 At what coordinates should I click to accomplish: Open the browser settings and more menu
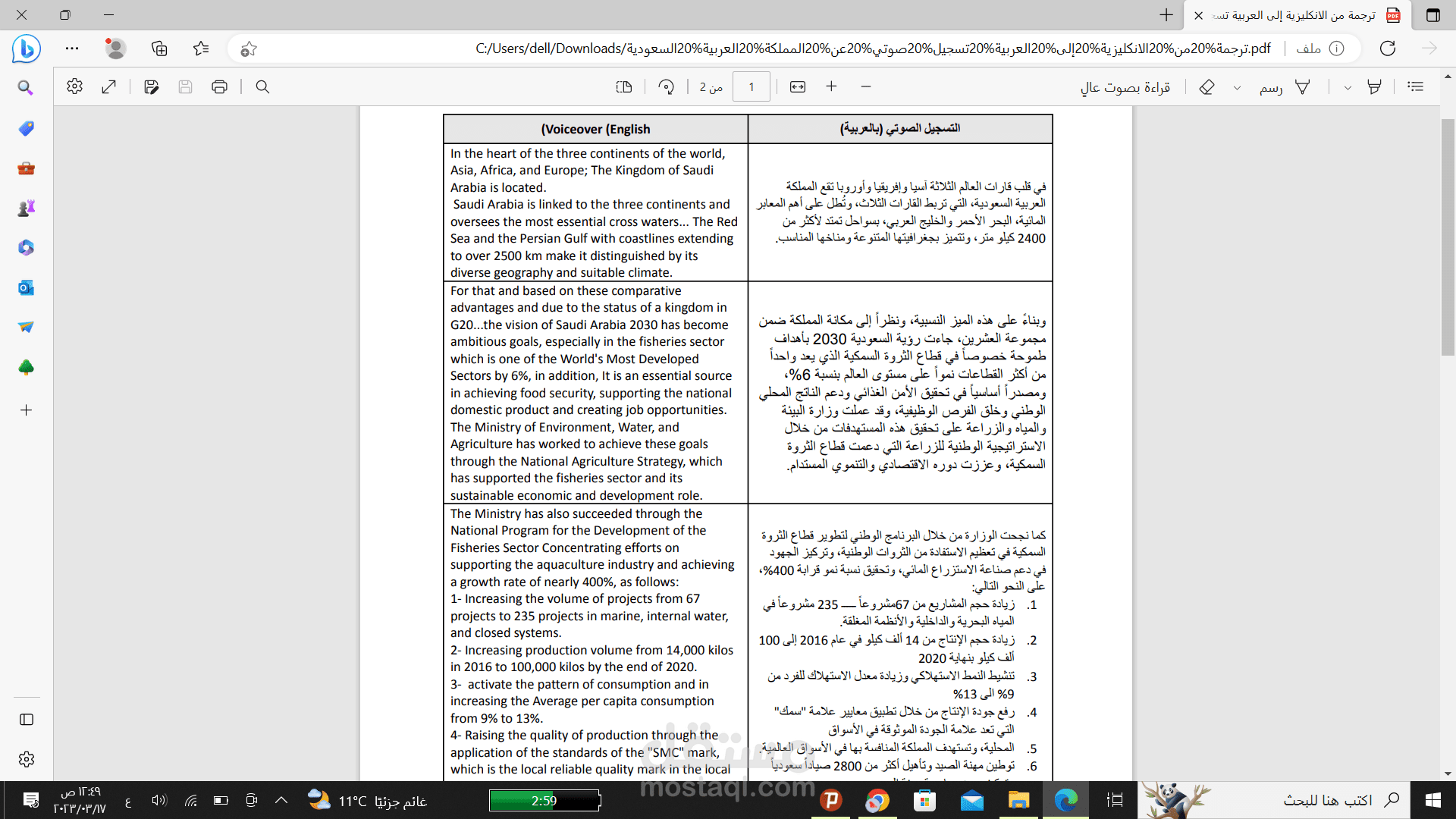pyautogui.click(x=72, y=49)
